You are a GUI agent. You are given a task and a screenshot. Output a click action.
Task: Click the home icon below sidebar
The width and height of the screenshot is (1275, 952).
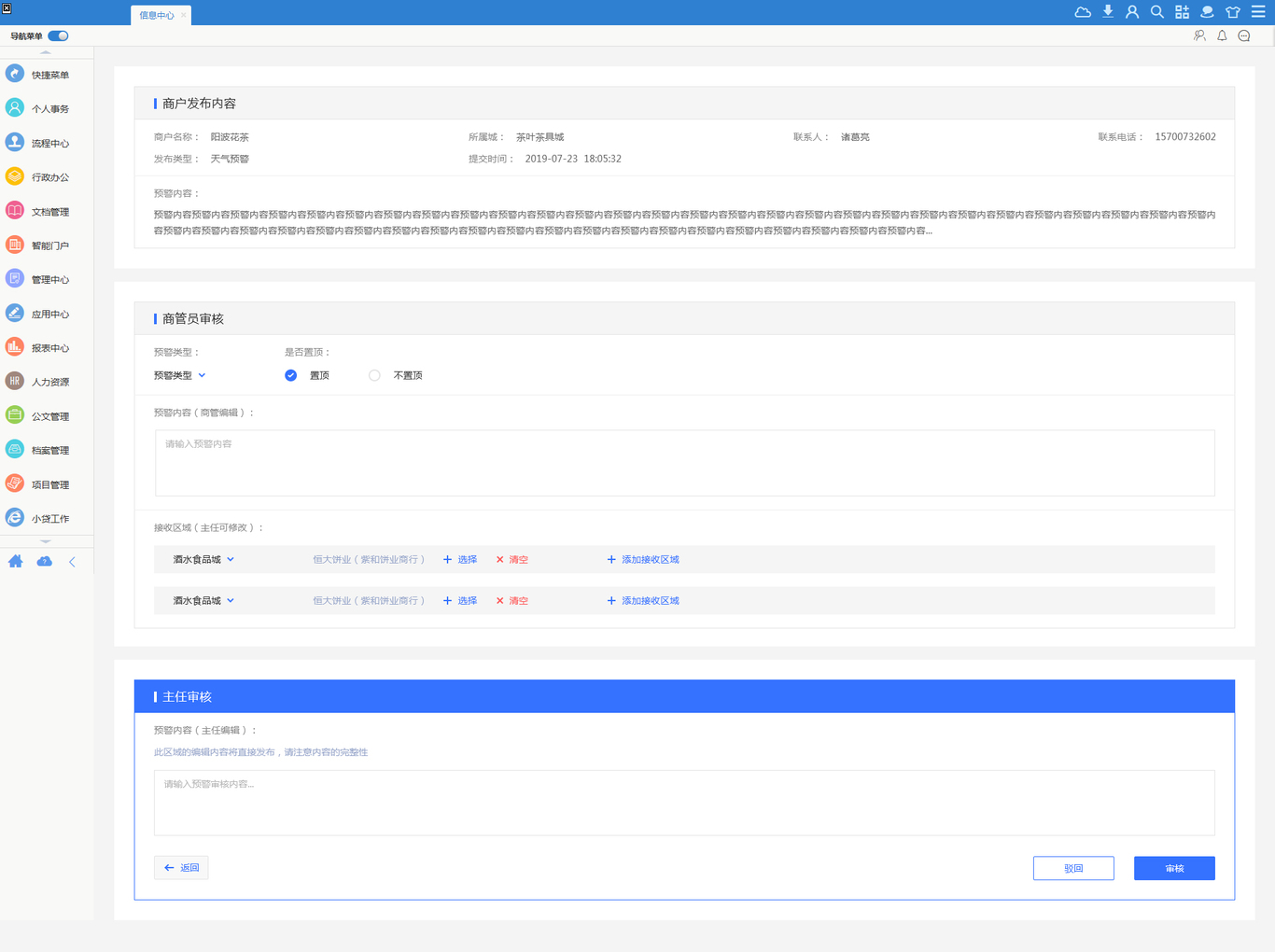point(16,561)
